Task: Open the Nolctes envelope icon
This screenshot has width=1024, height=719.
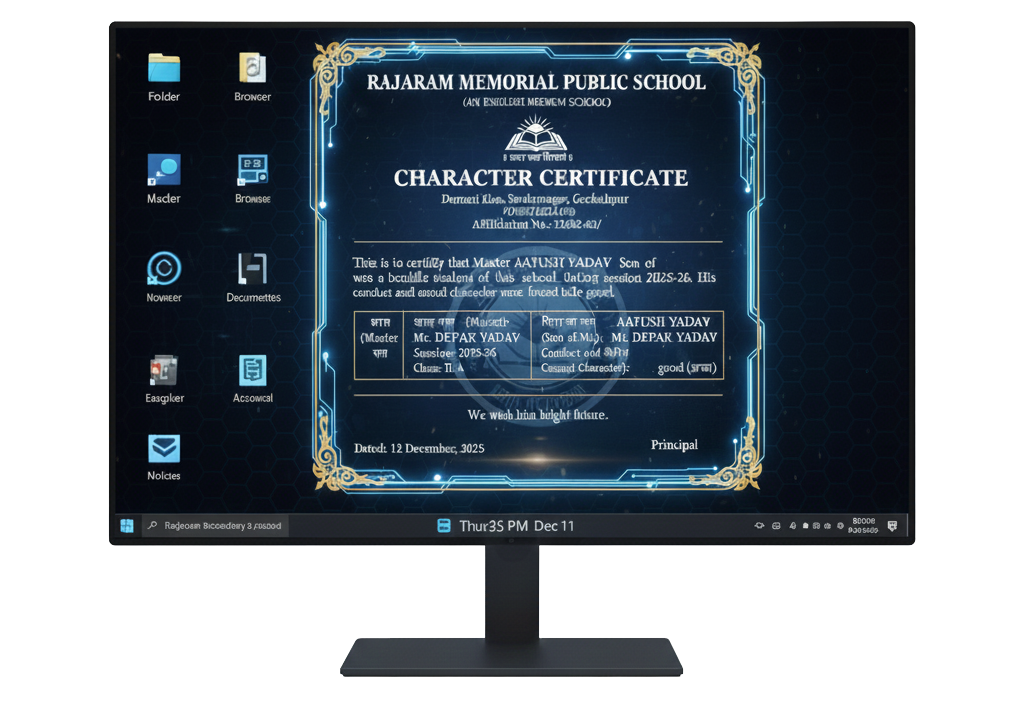Action: pyautogui.click(x=163, y=447)
